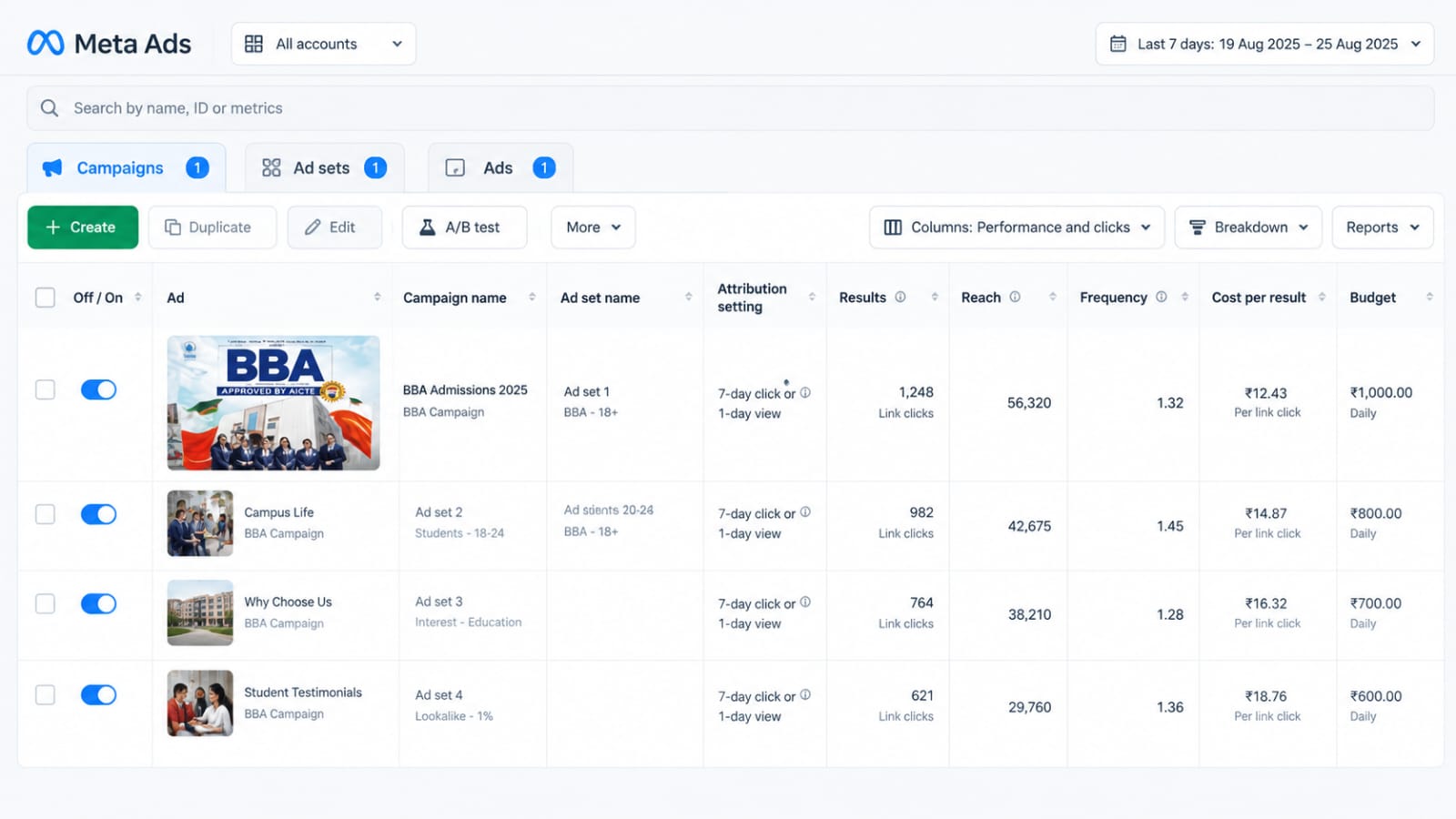The width and height of the screenshot is (1456, 819).
Task: Sort by Cost per result arrows
Action: [x=1321, y=297]
